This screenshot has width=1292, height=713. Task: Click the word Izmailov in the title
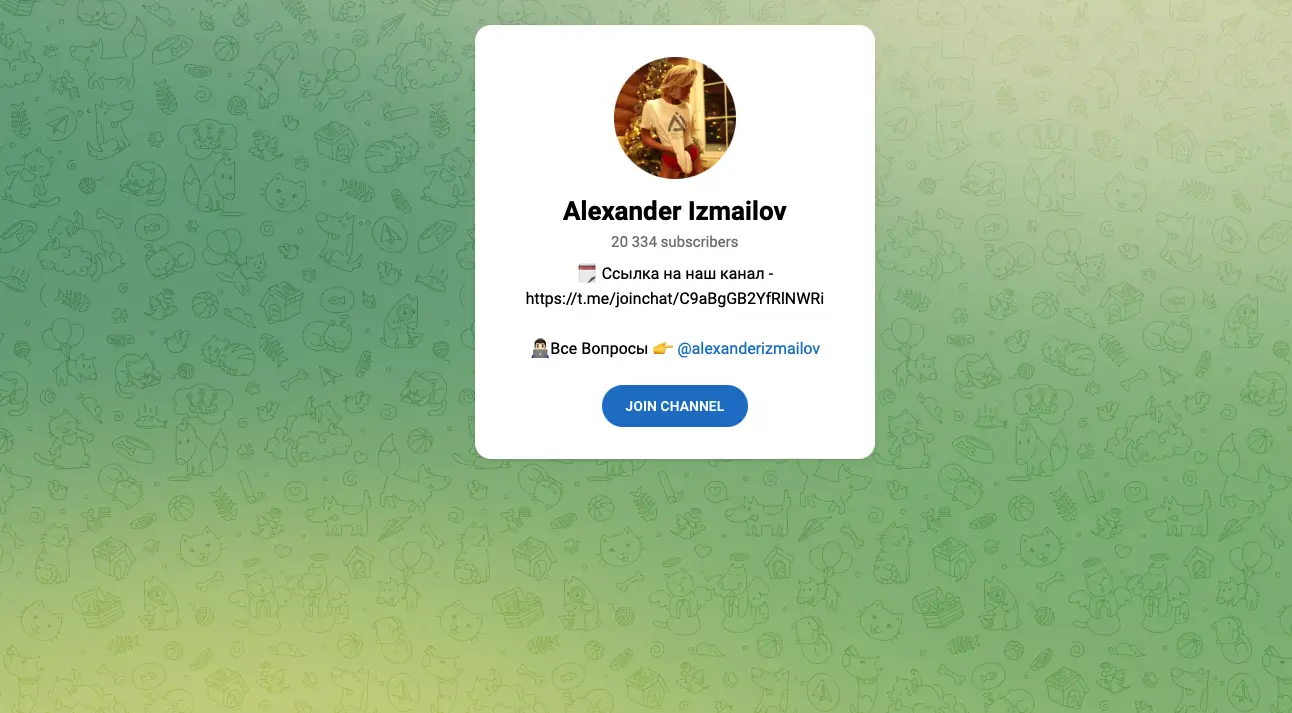[738, 211]
